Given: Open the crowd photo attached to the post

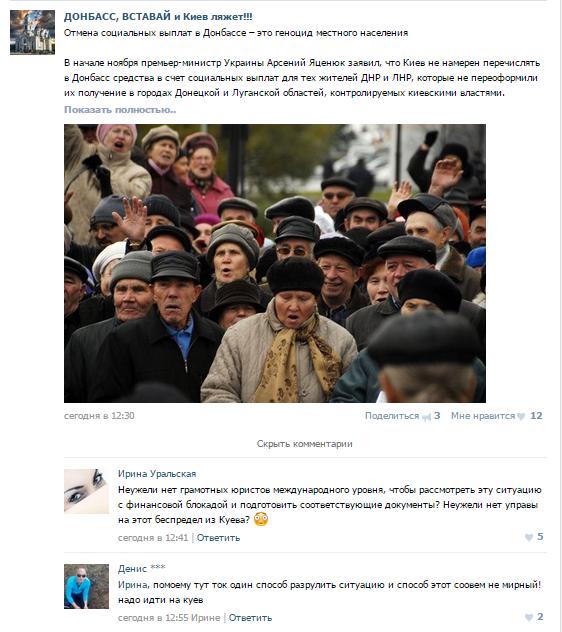Looking at the screenshot, I should click(x=275, y=263).
